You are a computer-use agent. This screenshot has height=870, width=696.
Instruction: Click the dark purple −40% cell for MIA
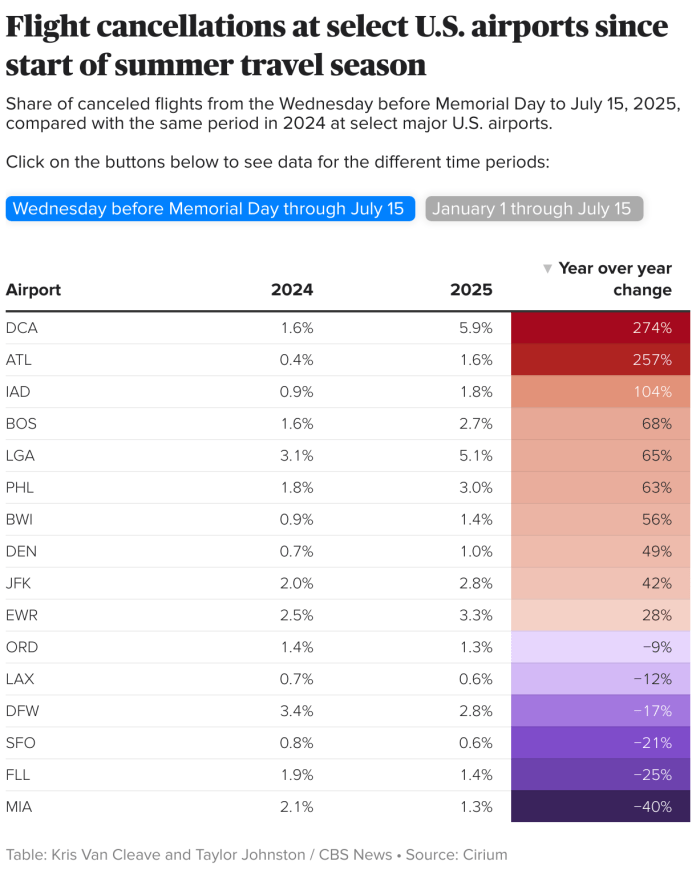[x=600, y=807]
